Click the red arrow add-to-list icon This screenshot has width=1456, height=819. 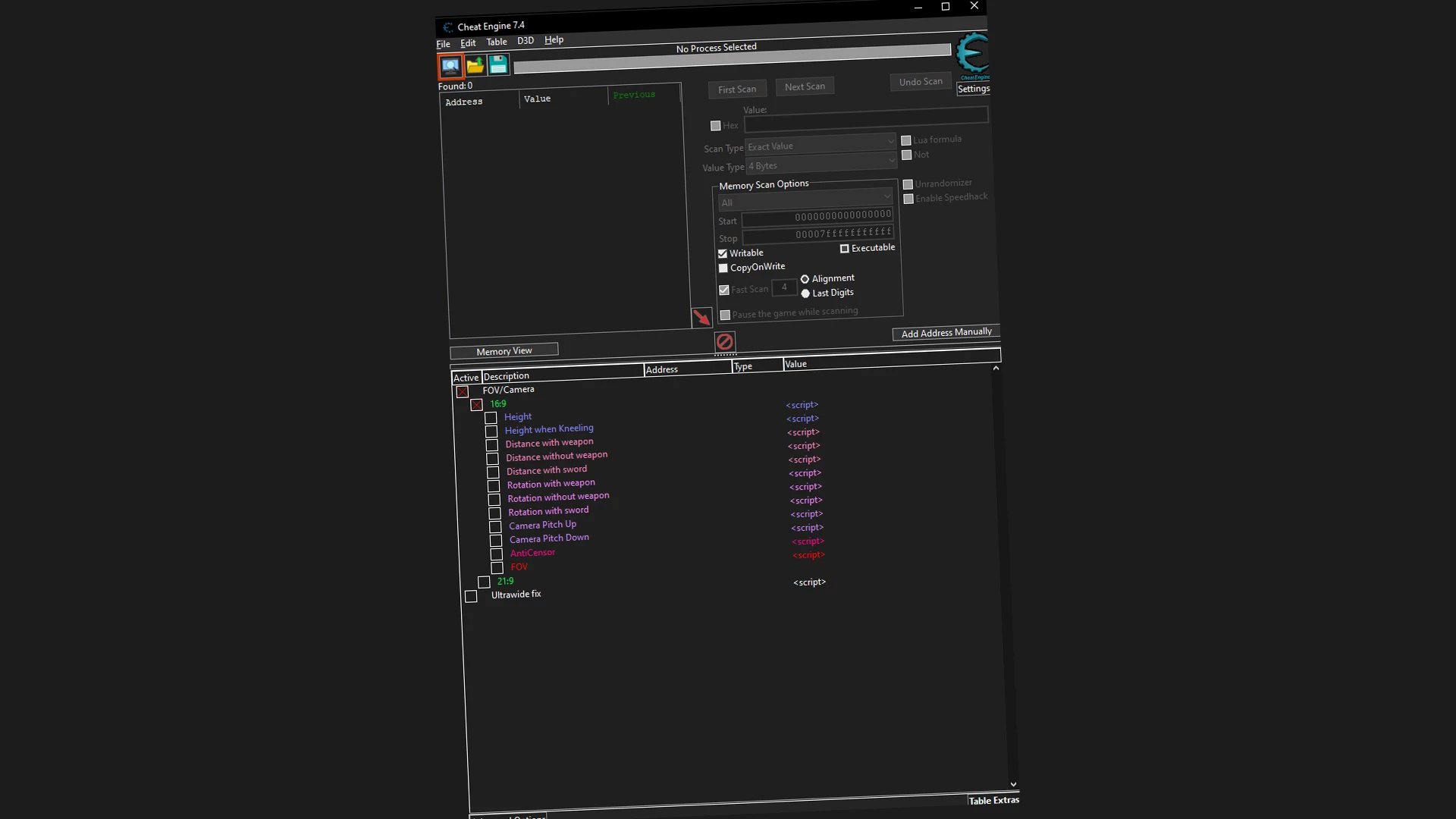tap(701, 317)
